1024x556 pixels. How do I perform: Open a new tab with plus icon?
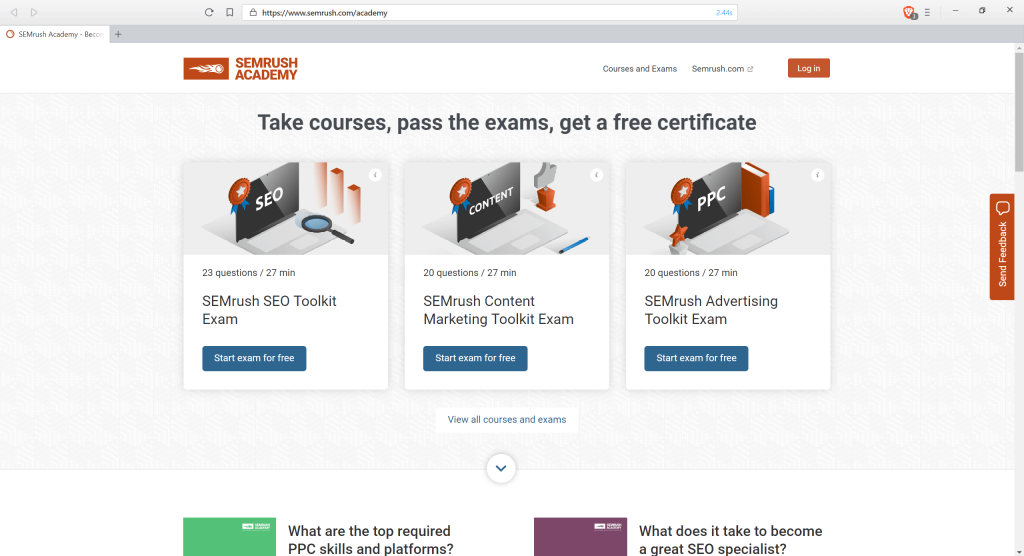pos(118,34)
